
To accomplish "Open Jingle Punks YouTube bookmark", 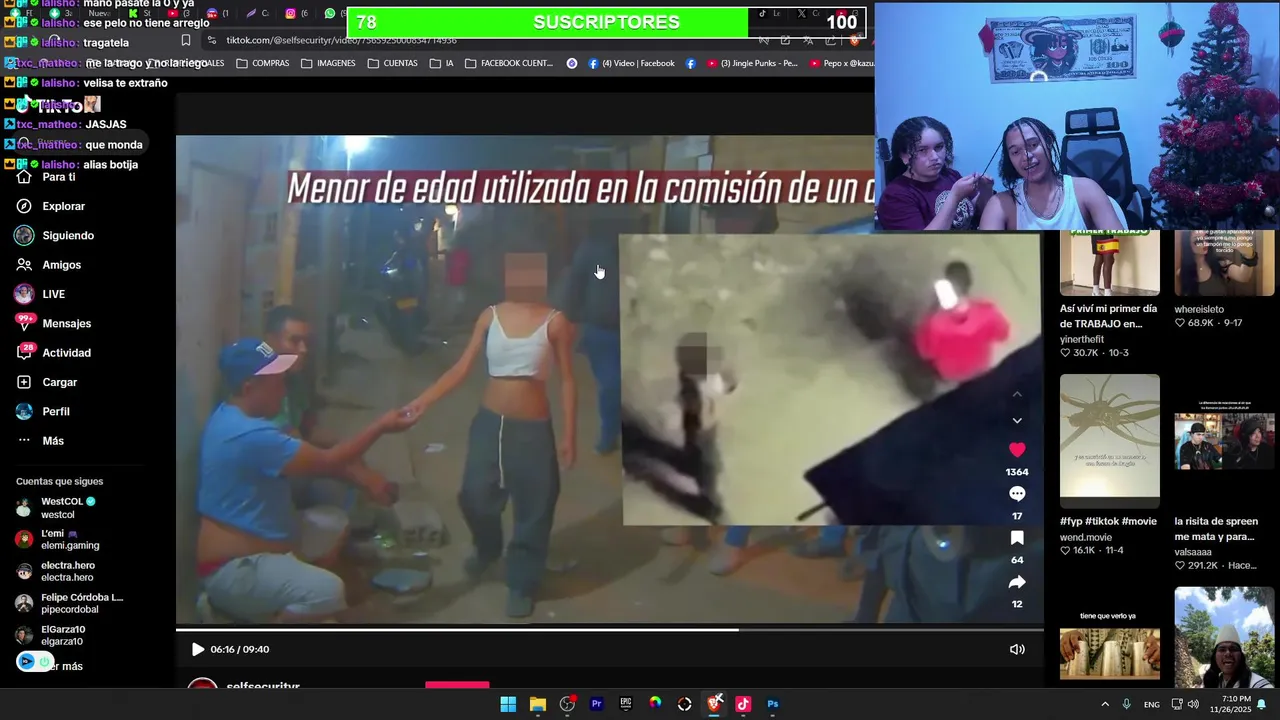I will click(752, 63).
